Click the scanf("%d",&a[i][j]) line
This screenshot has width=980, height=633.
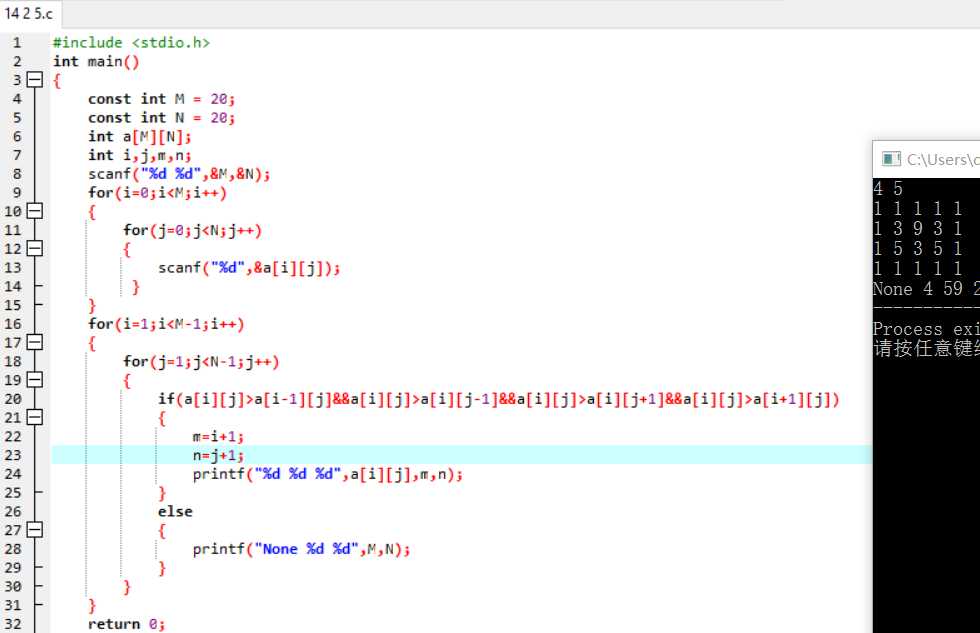[249, 267]
